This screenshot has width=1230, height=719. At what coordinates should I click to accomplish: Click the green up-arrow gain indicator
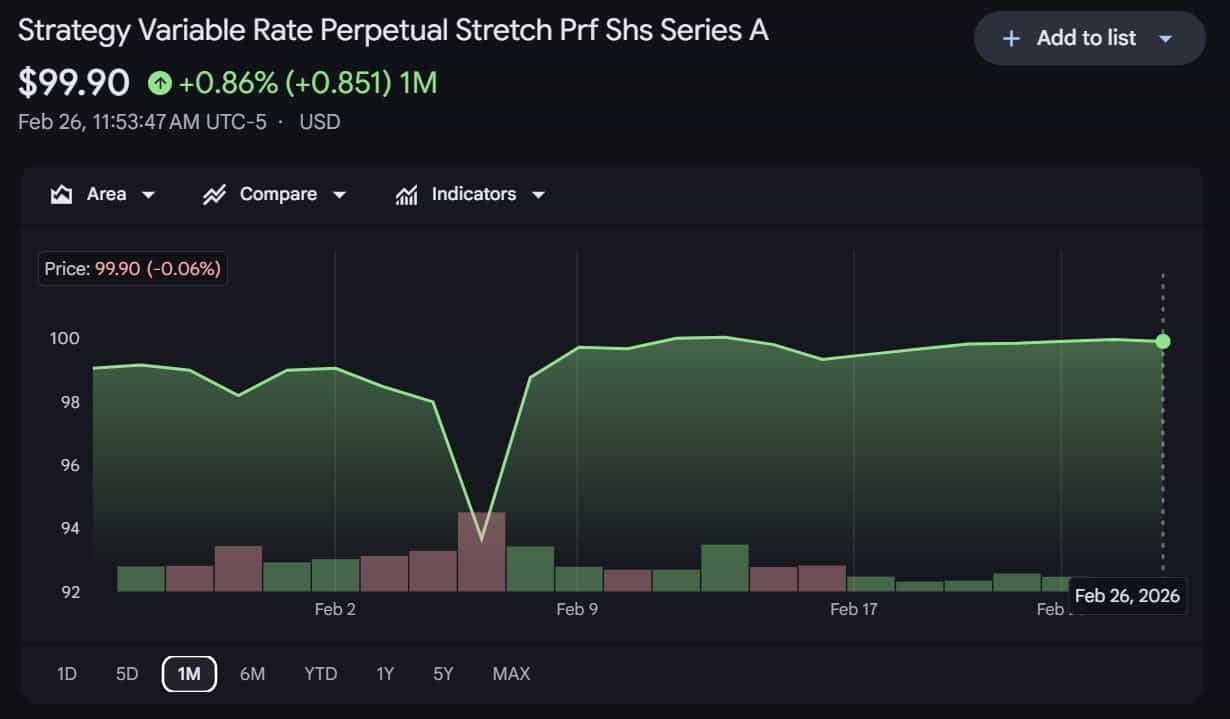pyautogui.click(x=158, y=83)
